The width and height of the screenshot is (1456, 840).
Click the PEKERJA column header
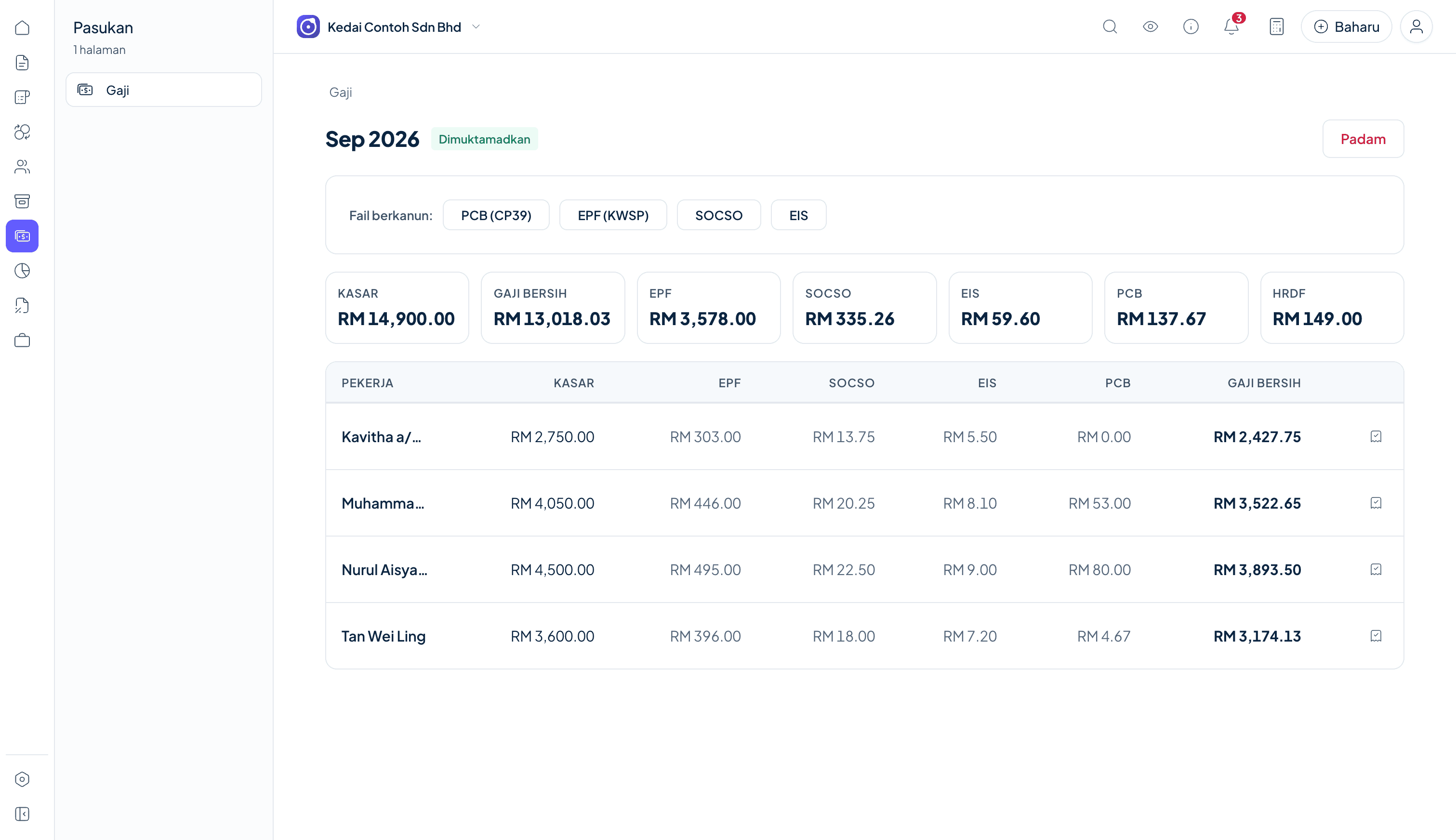click(x=367, y=383)
